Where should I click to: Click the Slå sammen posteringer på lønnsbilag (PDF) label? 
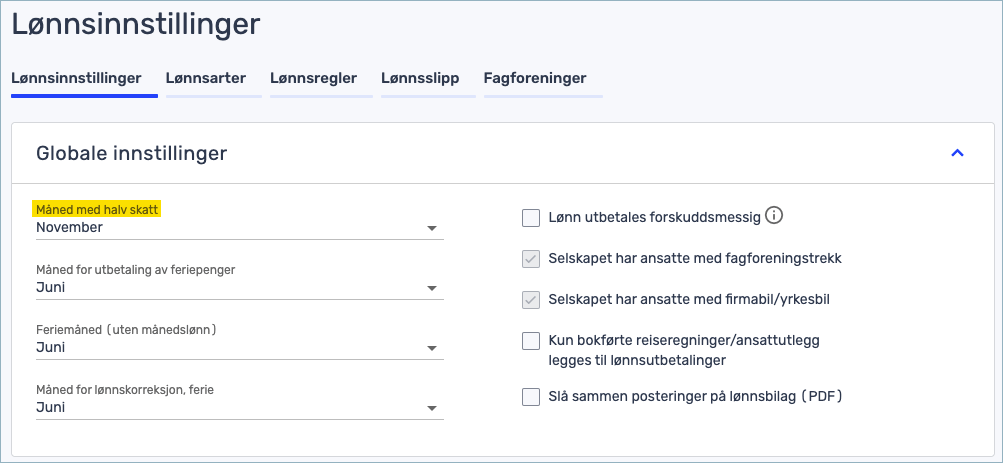(696, 396)
